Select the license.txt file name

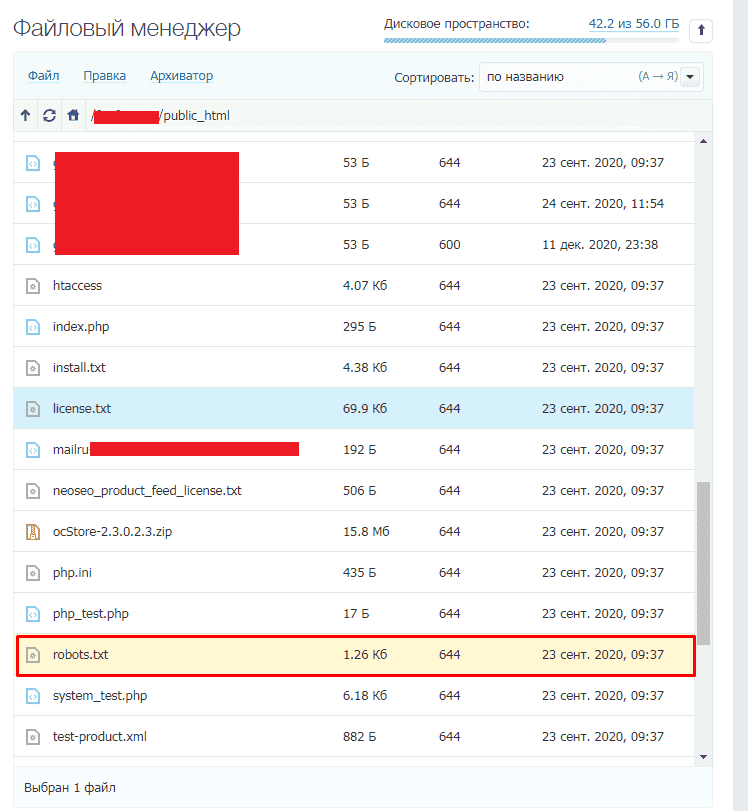pos(82,409)
